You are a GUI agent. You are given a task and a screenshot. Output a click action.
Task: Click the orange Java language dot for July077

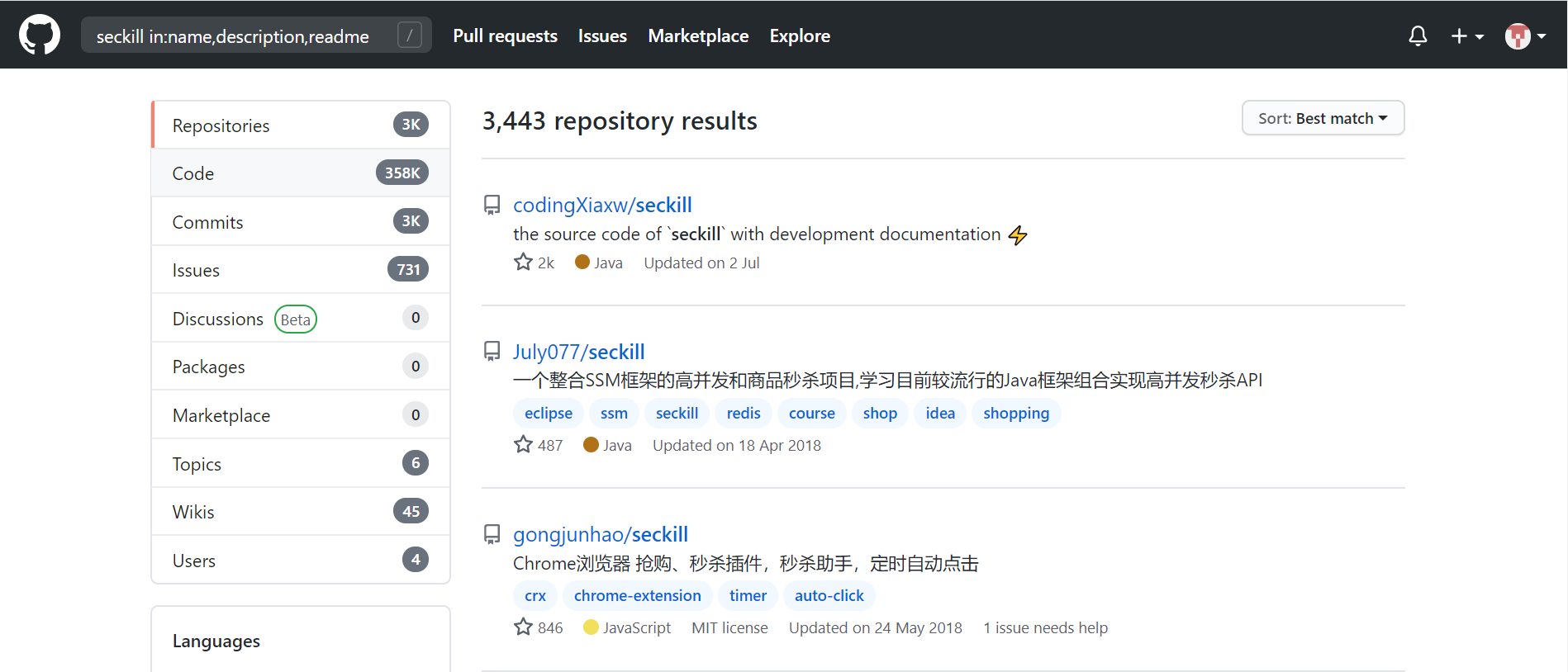(x=591, y=444)
